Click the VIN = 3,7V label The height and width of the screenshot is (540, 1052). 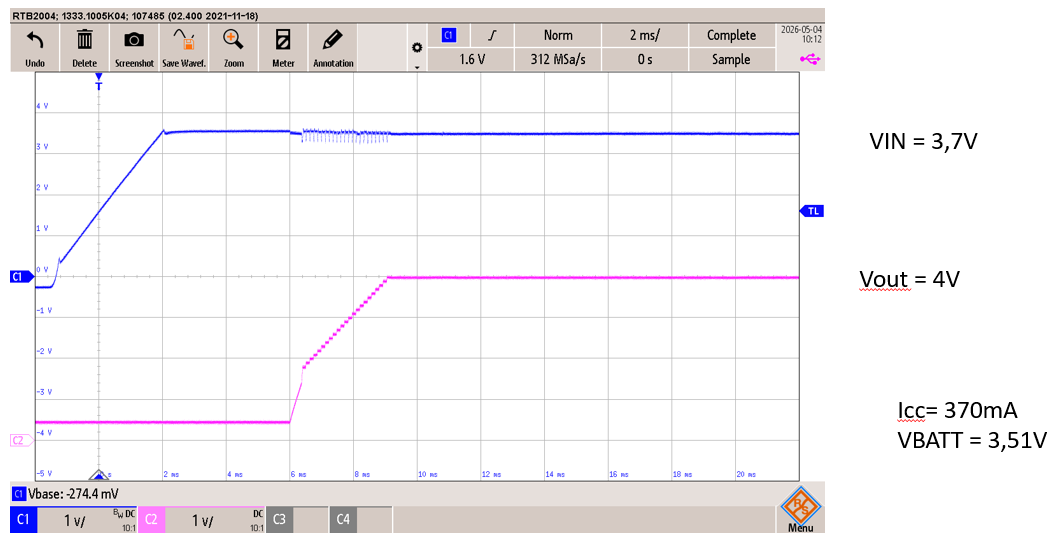[x=923, y=142]
